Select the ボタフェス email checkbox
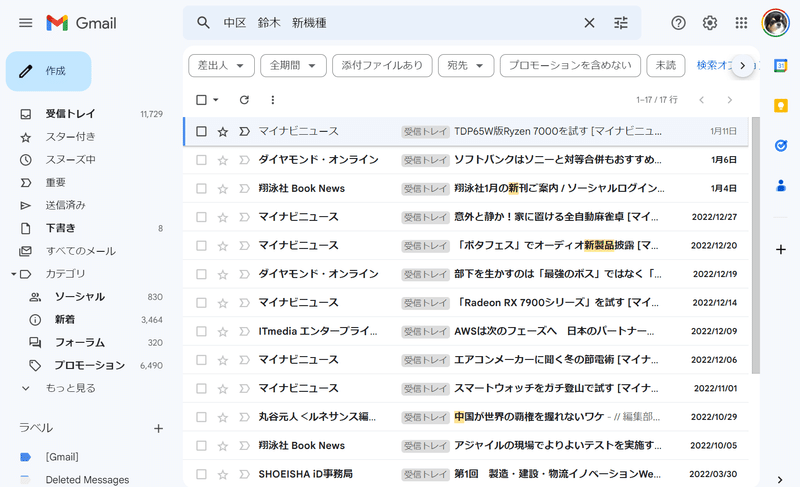 [202, 246]
